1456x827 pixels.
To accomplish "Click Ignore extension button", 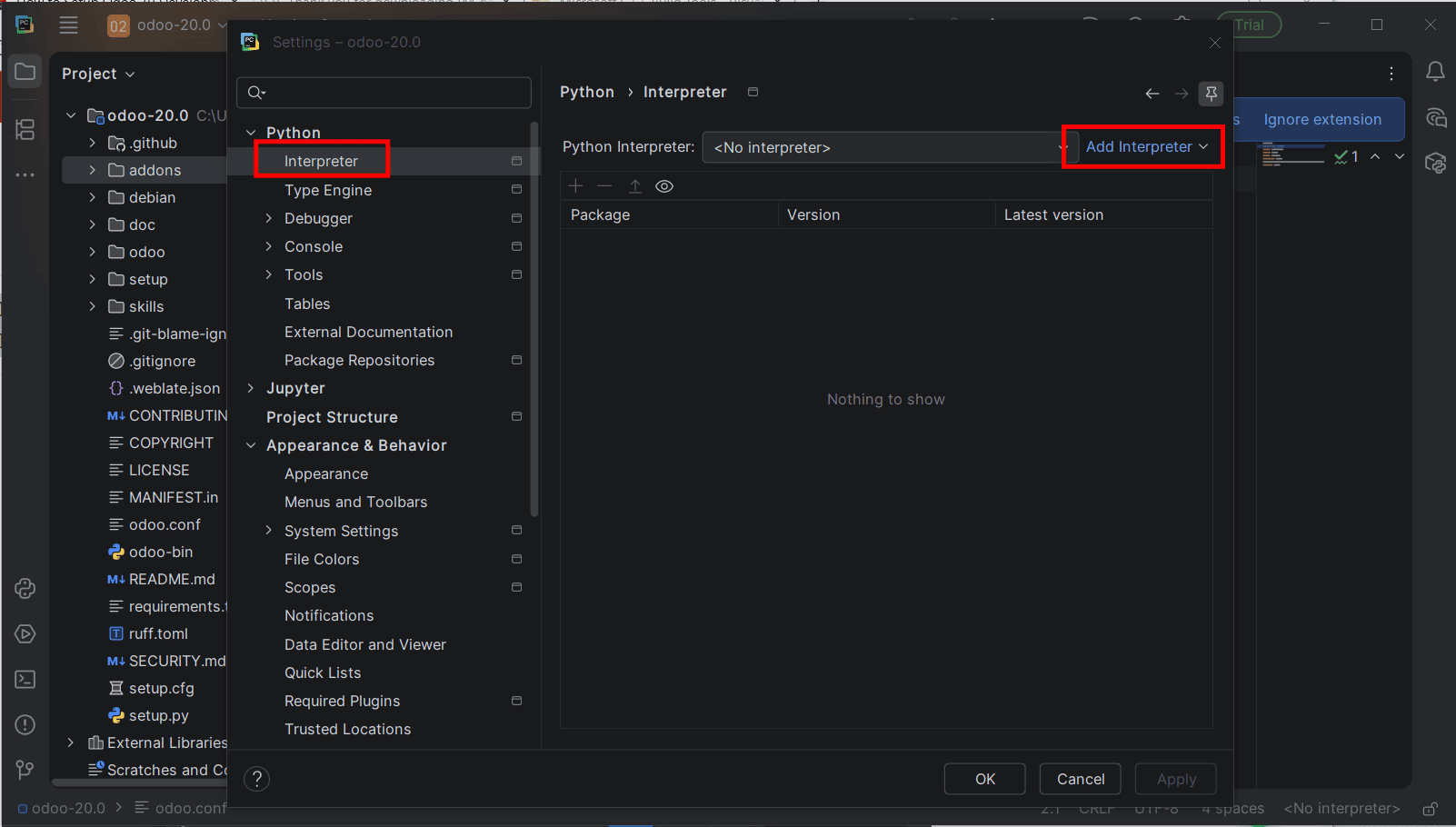I will [1321, 119].
